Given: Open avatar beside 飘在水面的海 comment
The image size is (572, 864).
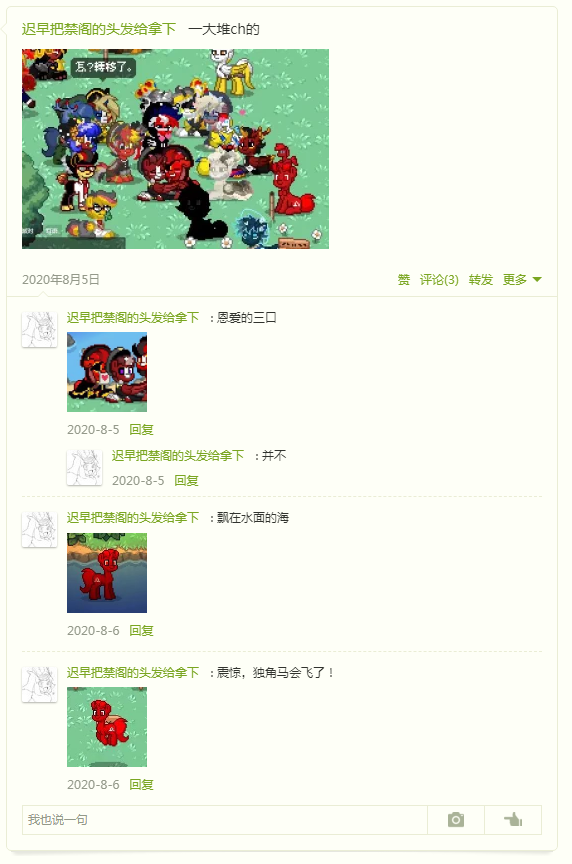Looking at the screenshot, I should 39,530.
